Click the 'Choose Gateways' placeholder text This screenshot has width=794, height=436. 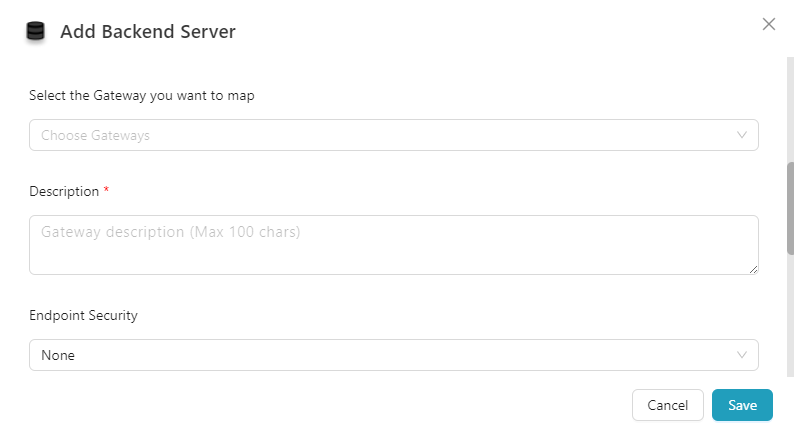95,135
